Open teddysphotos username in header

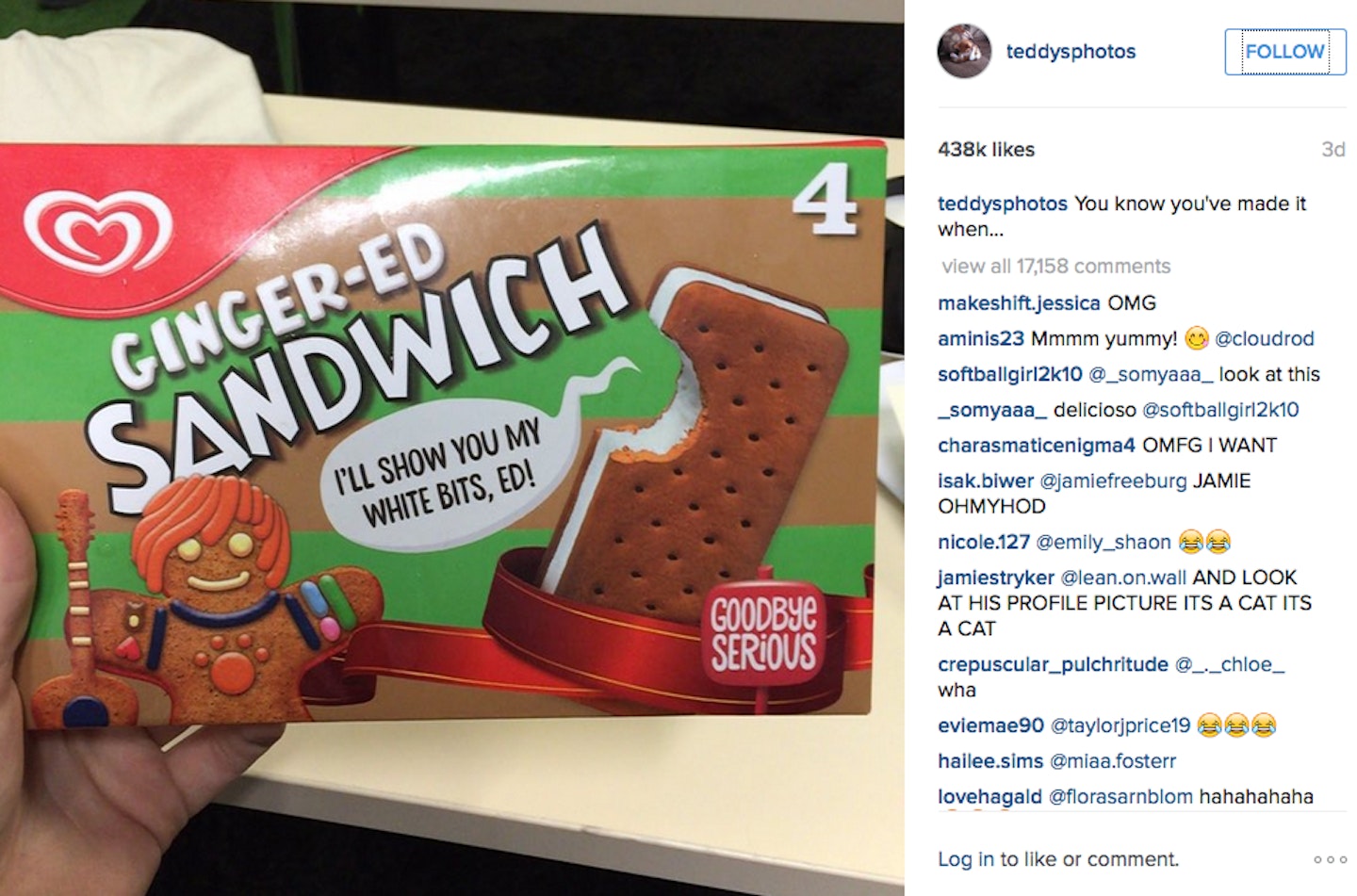(x=1071, y=52)
